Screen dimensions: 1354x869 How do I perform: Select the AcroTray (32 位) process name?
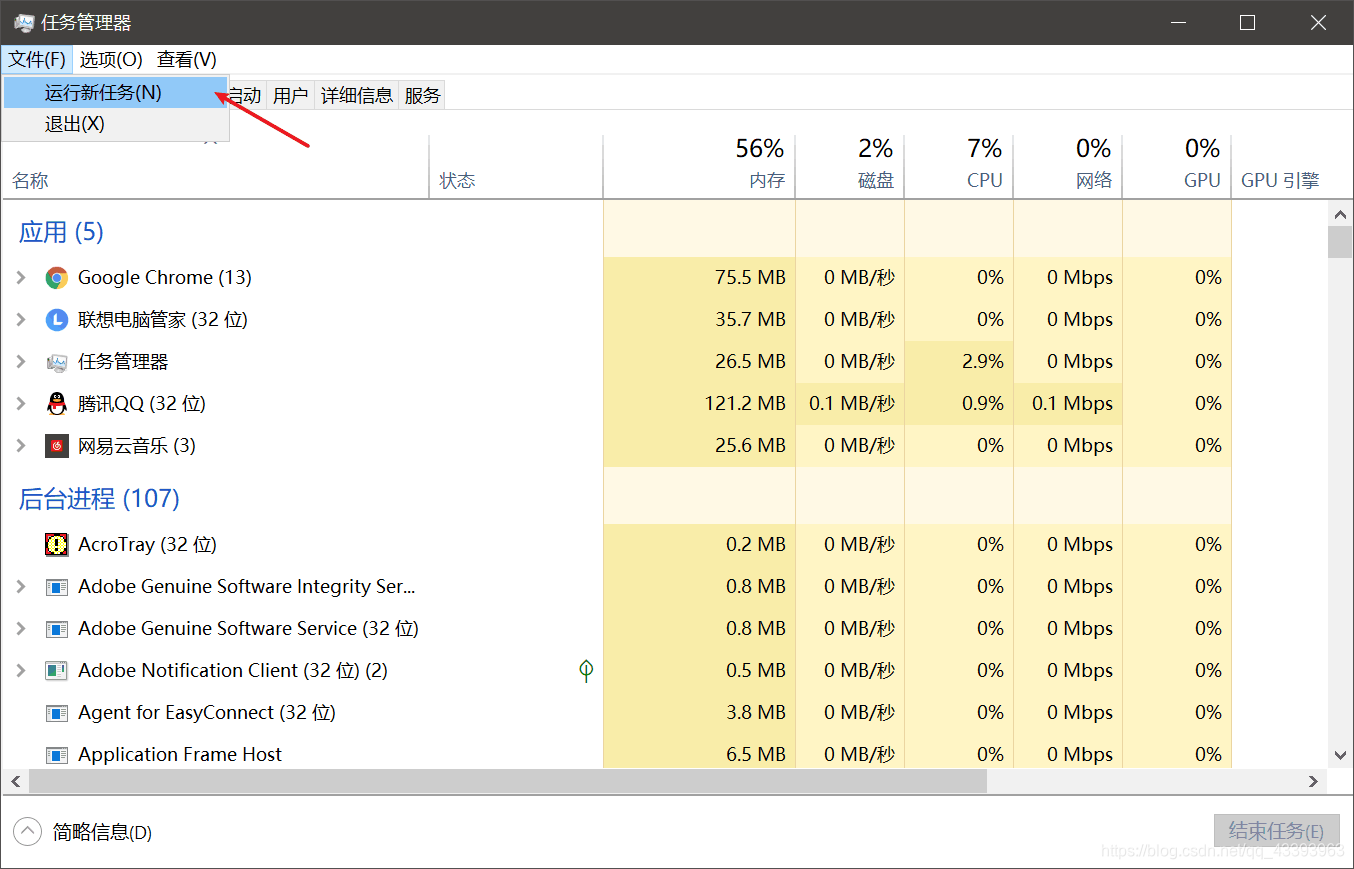[147, 545]
